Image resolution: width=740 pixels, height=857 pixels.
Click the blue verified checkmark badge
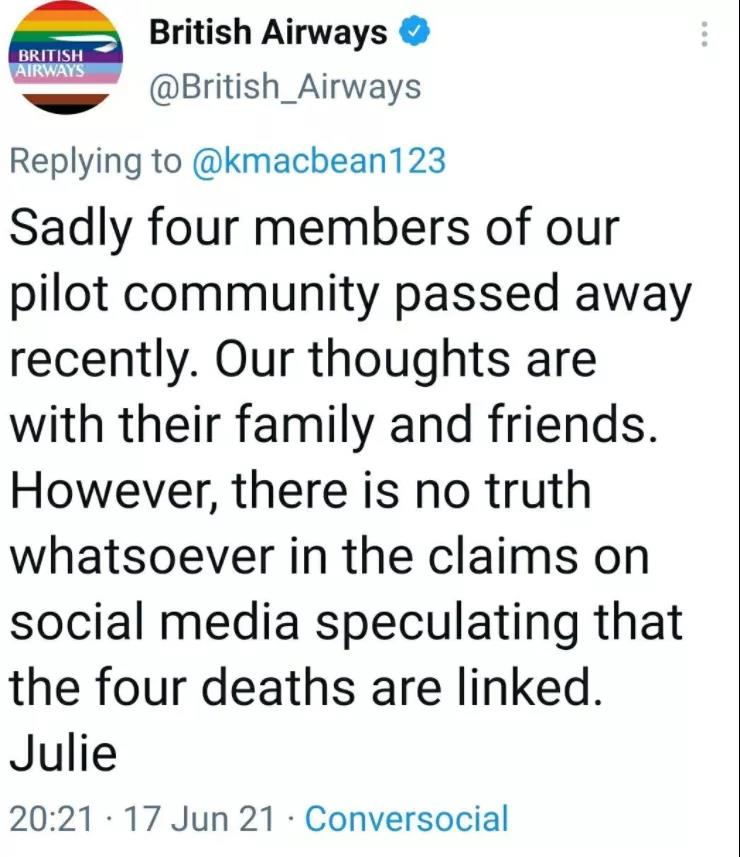pos(415,32)
